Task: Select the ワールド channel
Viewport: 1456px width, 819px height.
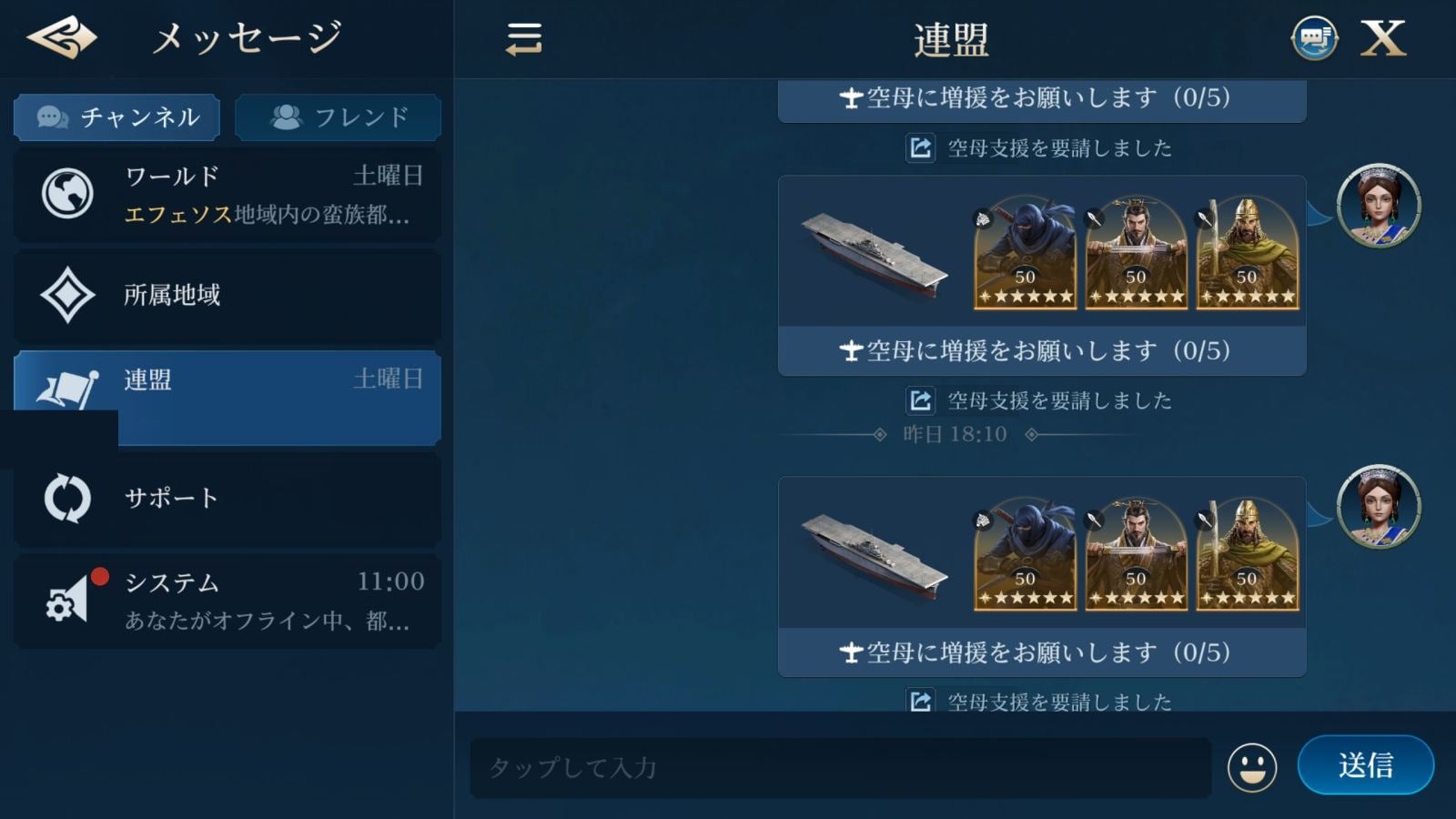Action: click(227, 194)
